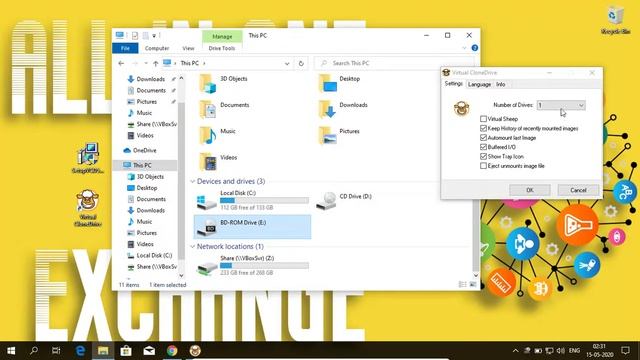Open the Windows Start menu
Screen dimensions: 640x360
[11, 351]
